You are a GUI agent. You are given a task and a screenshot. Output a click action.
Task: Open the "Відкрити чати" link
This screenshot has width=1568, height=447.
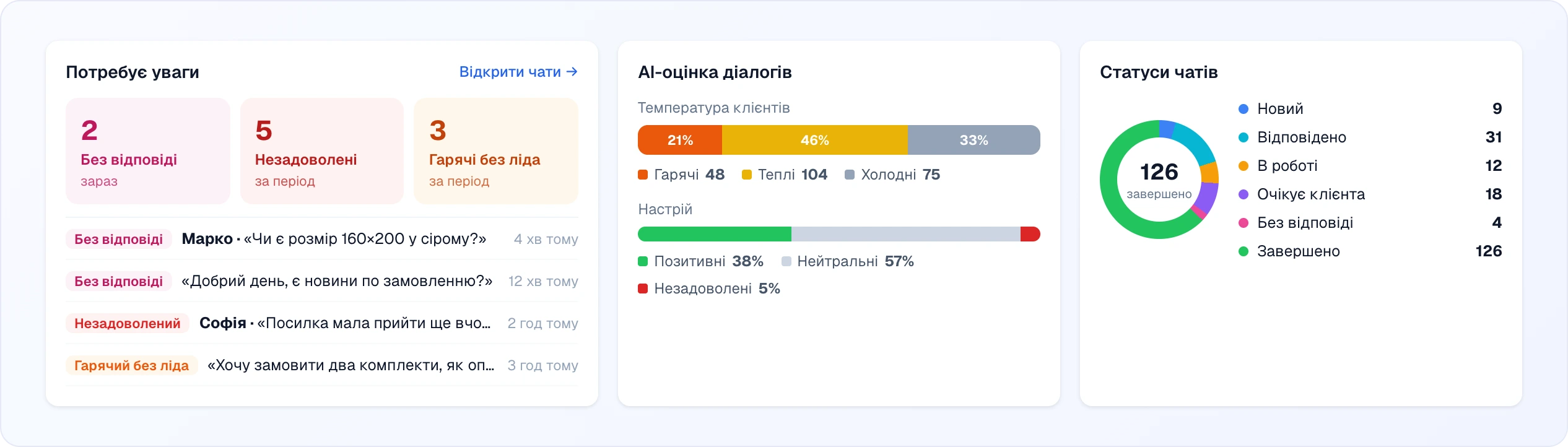pyautogui.click(x=518, y=72)
